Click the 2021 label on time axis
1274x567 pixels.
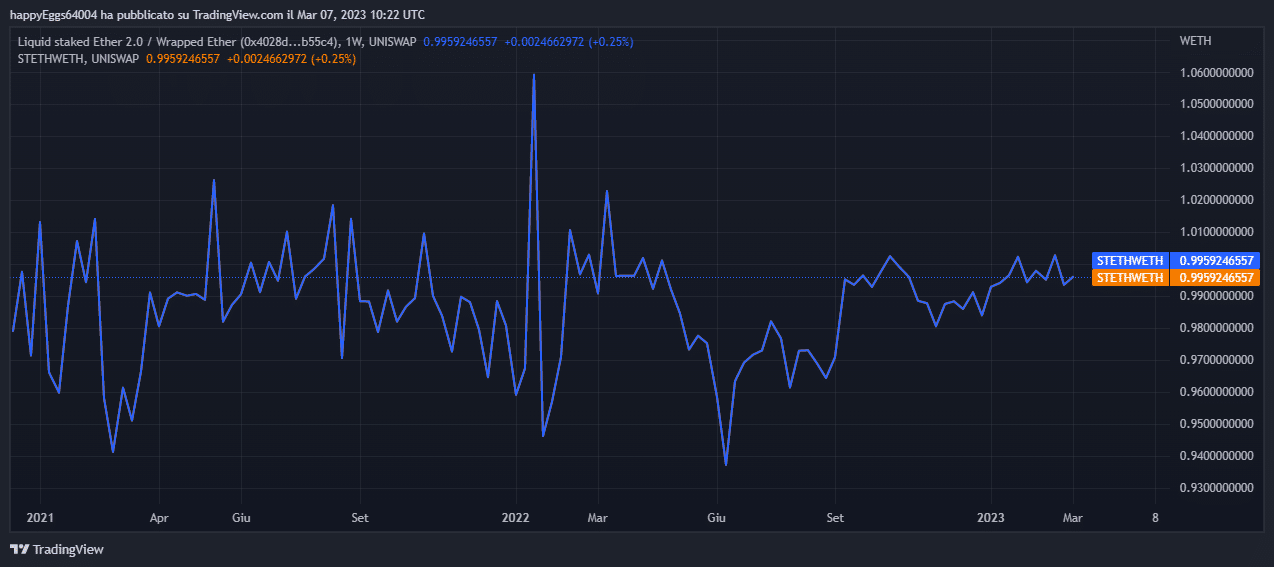pos(40,518)
